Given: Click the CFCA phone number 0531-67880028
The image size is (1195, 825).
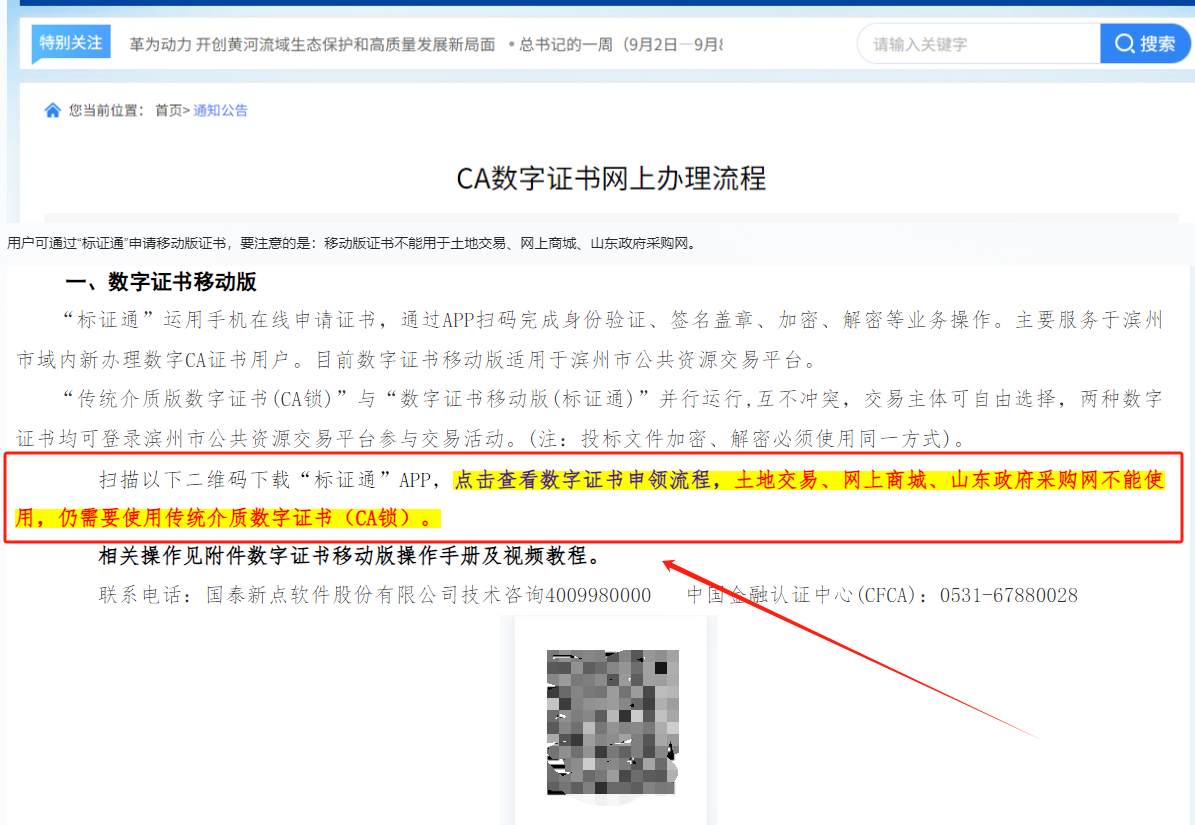Looking at the screenshot, I should pyautogui.click(x=1008, y=595).
